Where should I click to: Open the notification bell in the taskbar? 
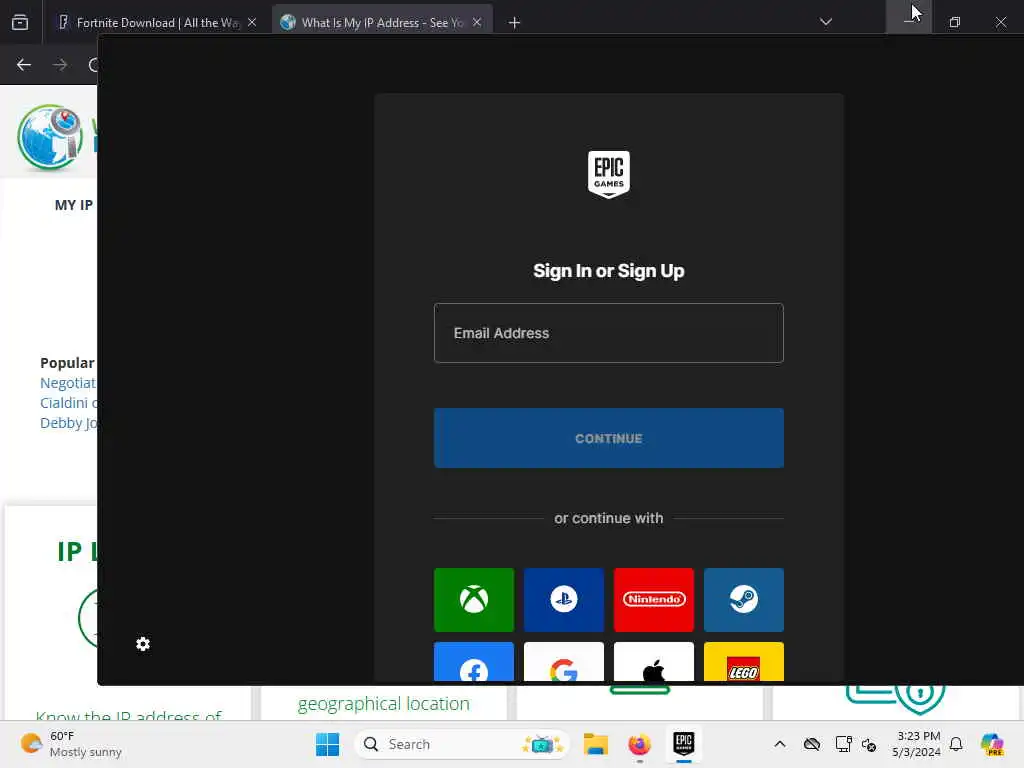(956, 744)
